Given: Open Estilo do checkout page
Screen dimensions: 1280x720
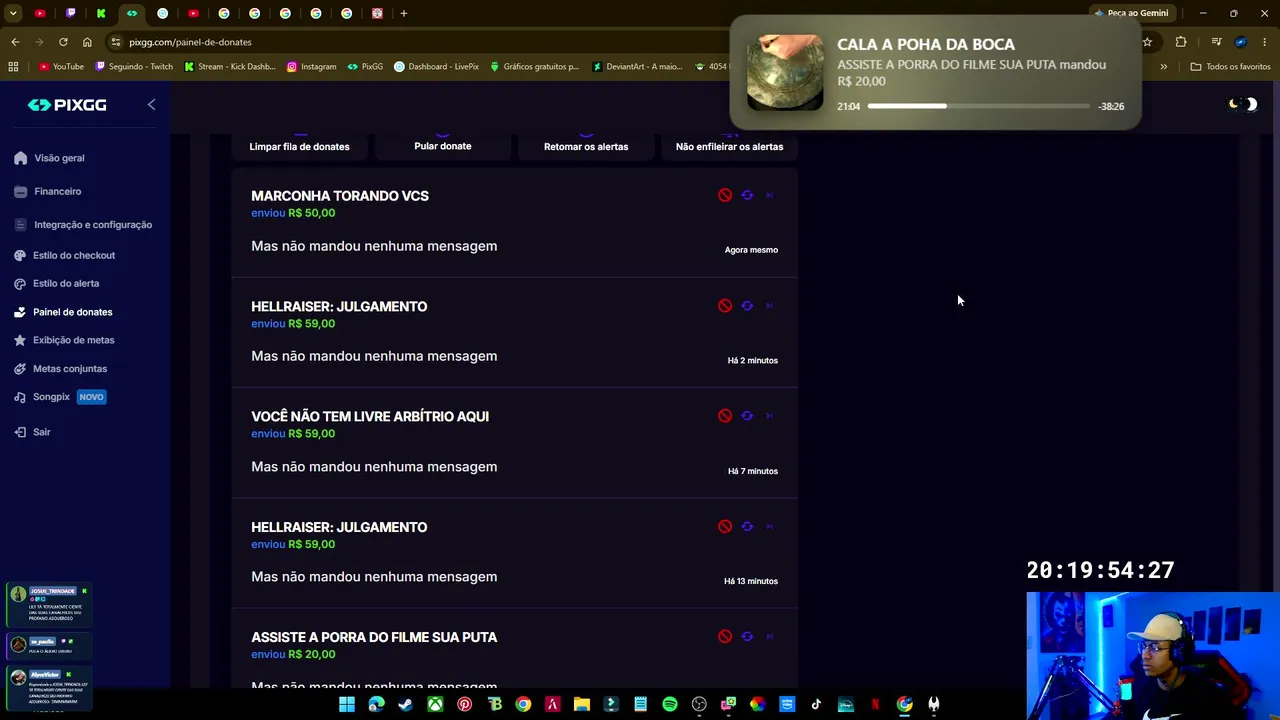Looking at the screenshot, I should pos(65,255).
